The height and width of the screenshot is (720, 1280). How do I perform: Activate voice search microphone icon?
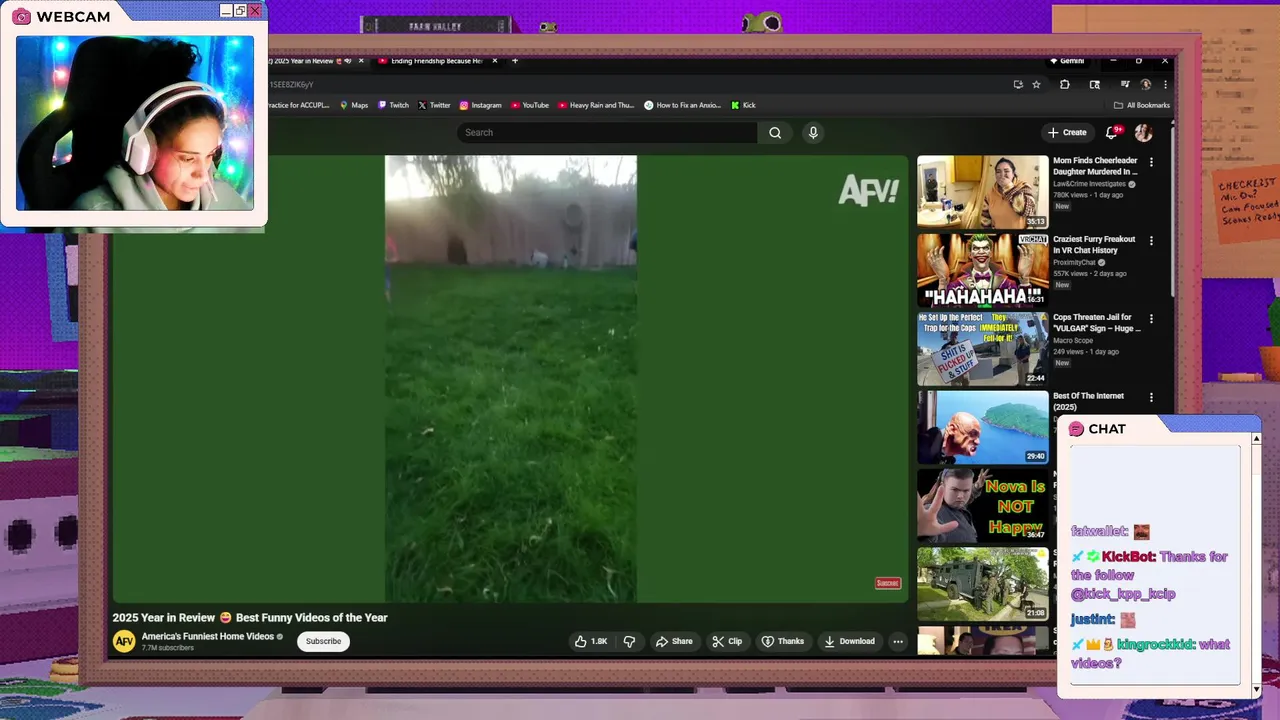pos(813,132)
